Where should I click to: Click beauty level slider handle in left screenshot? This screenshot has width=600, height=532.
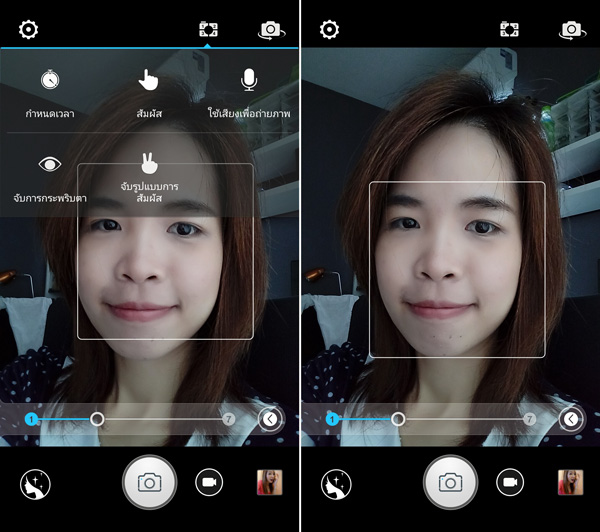tap(97, 419)
